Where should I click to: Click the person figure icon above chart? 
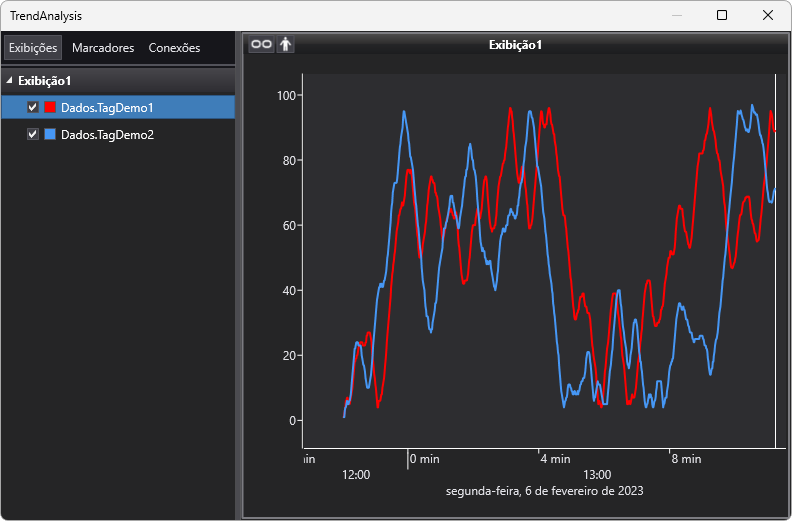(x=286, y=44)
